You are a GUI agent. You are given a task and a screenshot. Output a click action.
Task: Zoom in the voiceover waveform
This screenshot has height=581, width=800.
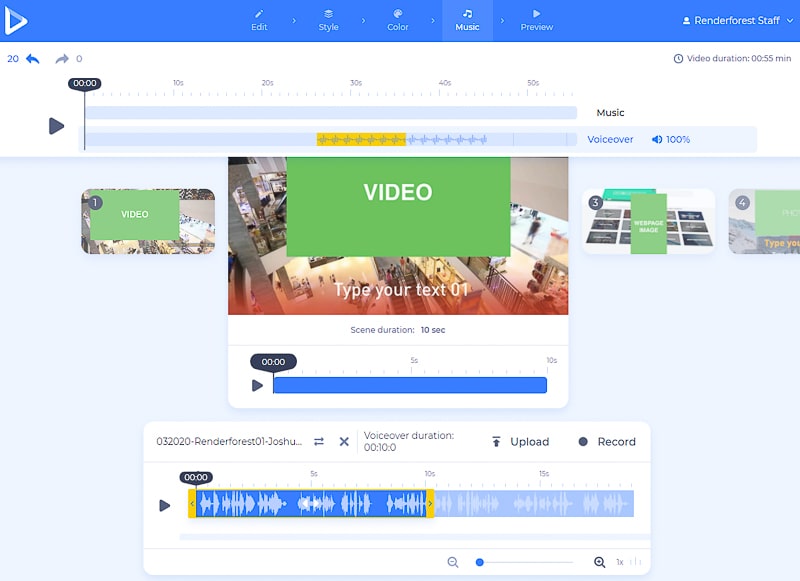[600, 562]
